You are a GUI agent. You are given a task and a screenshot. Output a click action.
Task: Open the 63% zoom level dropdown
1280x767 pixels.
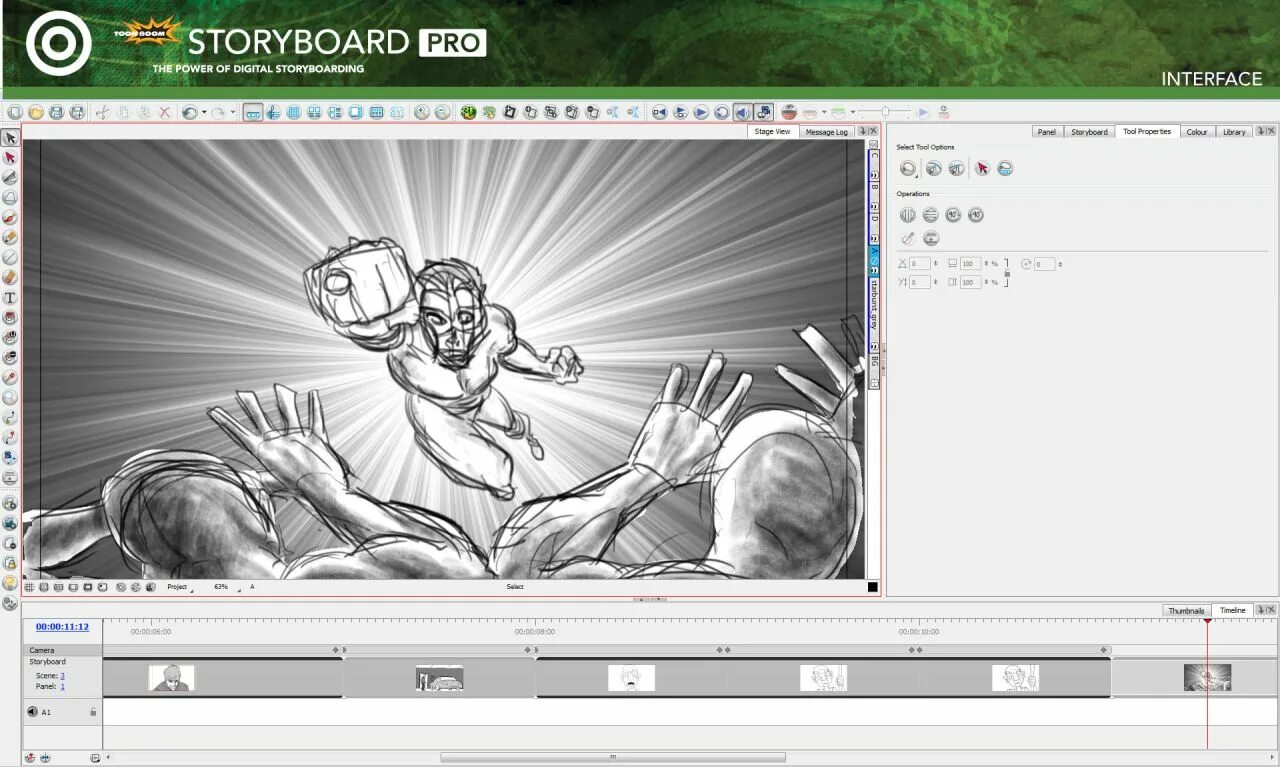(225, 587)
